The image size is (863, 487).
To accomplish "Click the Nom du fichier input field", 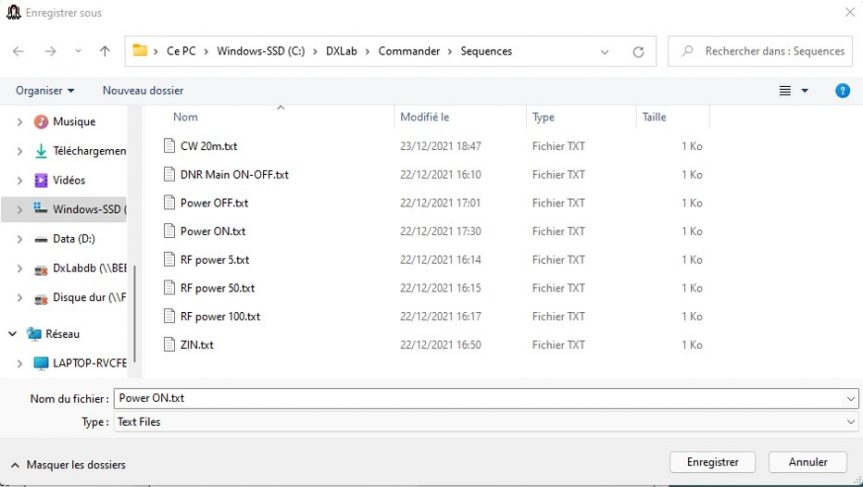I will (x=478, y=398).
